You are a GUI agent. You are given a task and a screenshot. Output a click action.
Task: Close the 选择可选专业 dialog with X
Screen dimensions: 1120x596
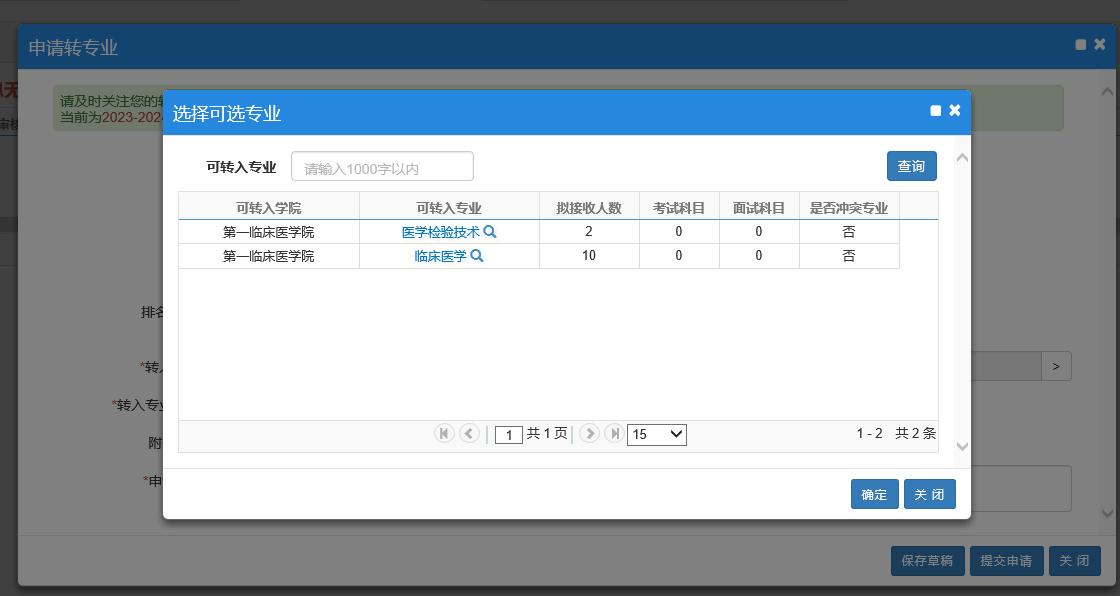tap(955, 111)
